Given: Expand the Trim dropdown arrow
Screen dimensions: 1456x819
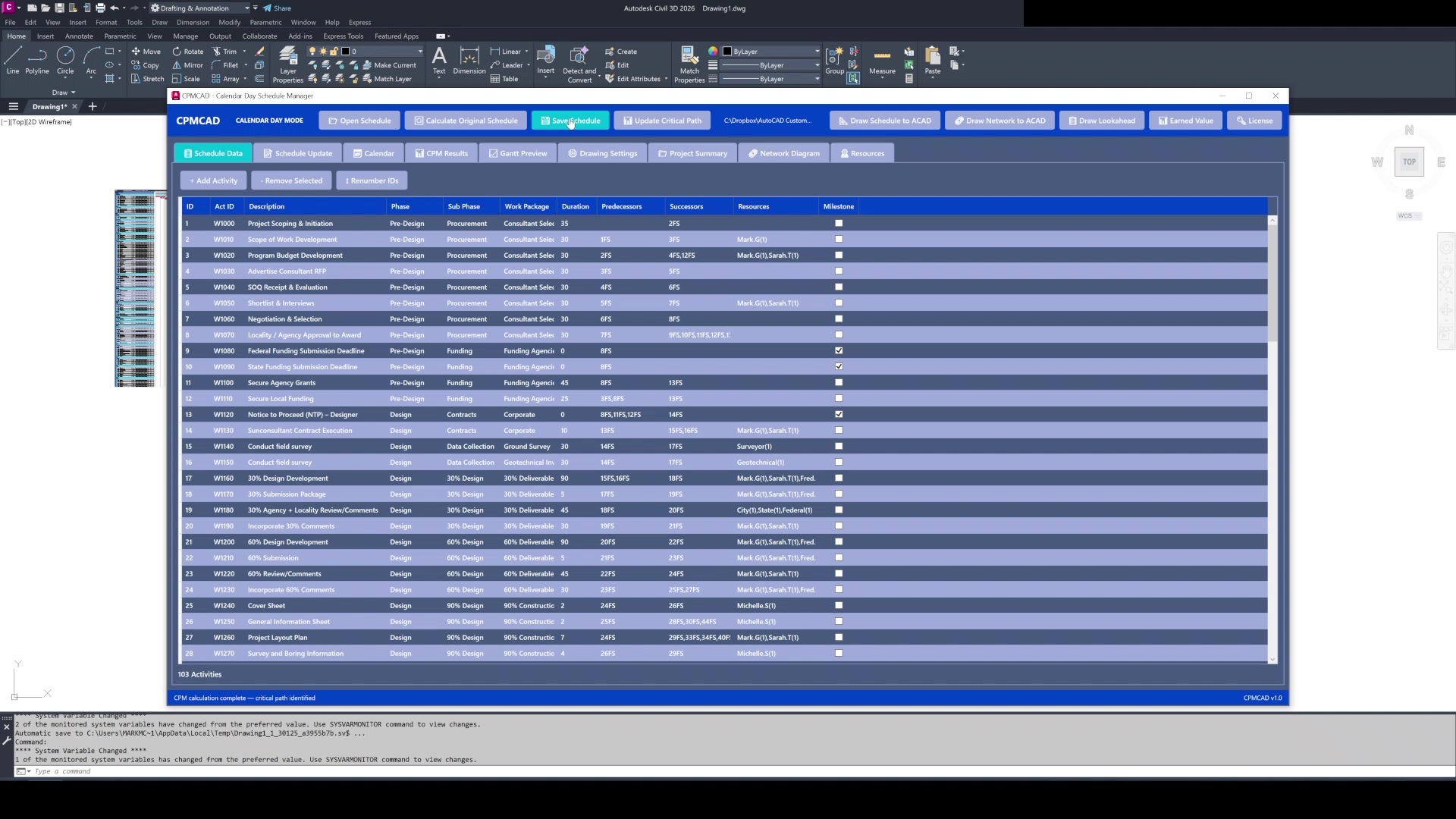Looking at the screenshot, I should pos(244,52).
